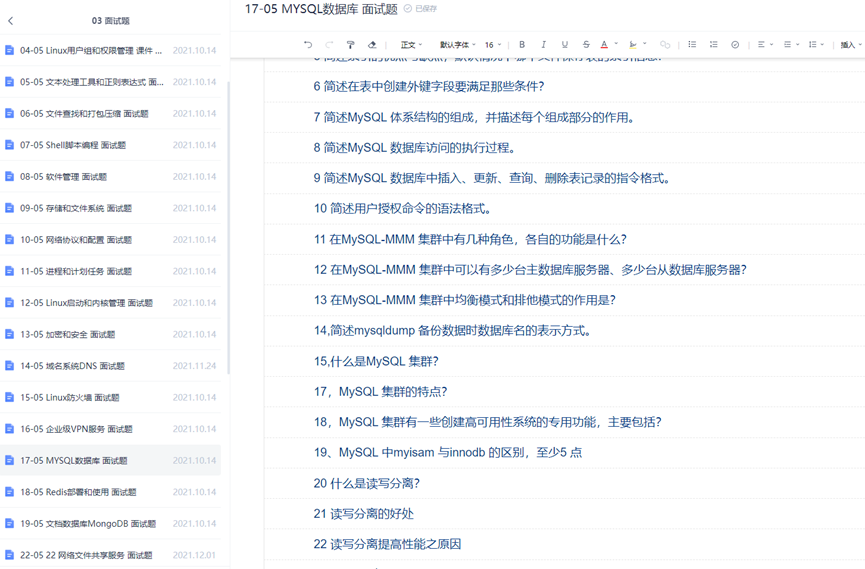Insert a numbered list
This screenshot has width=865, height=569.
713,45
